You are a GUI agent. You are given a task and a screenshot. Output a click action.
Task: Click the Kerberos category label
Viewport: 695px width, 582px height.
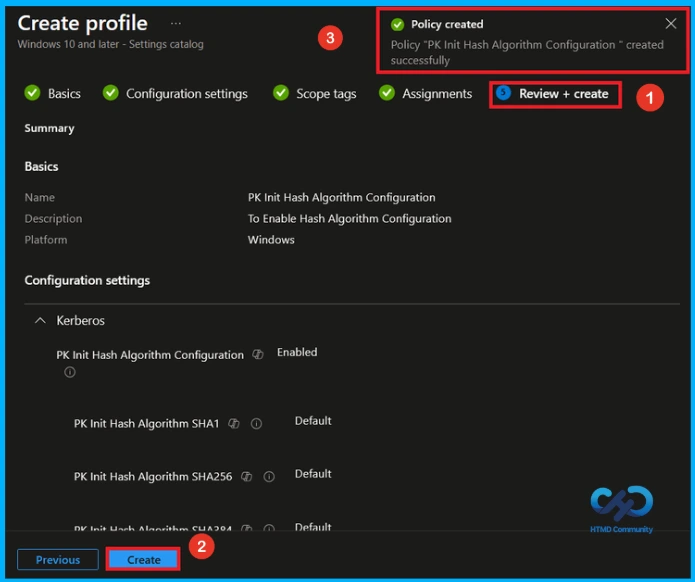point(80,320)
